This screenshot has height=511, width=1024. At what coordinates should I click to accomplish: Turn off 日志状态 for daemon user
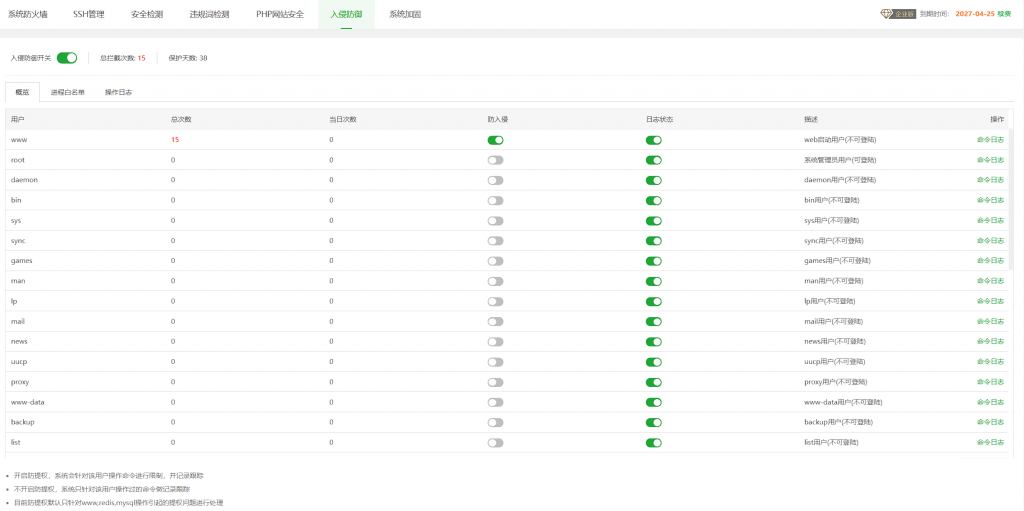pos(654,180)
